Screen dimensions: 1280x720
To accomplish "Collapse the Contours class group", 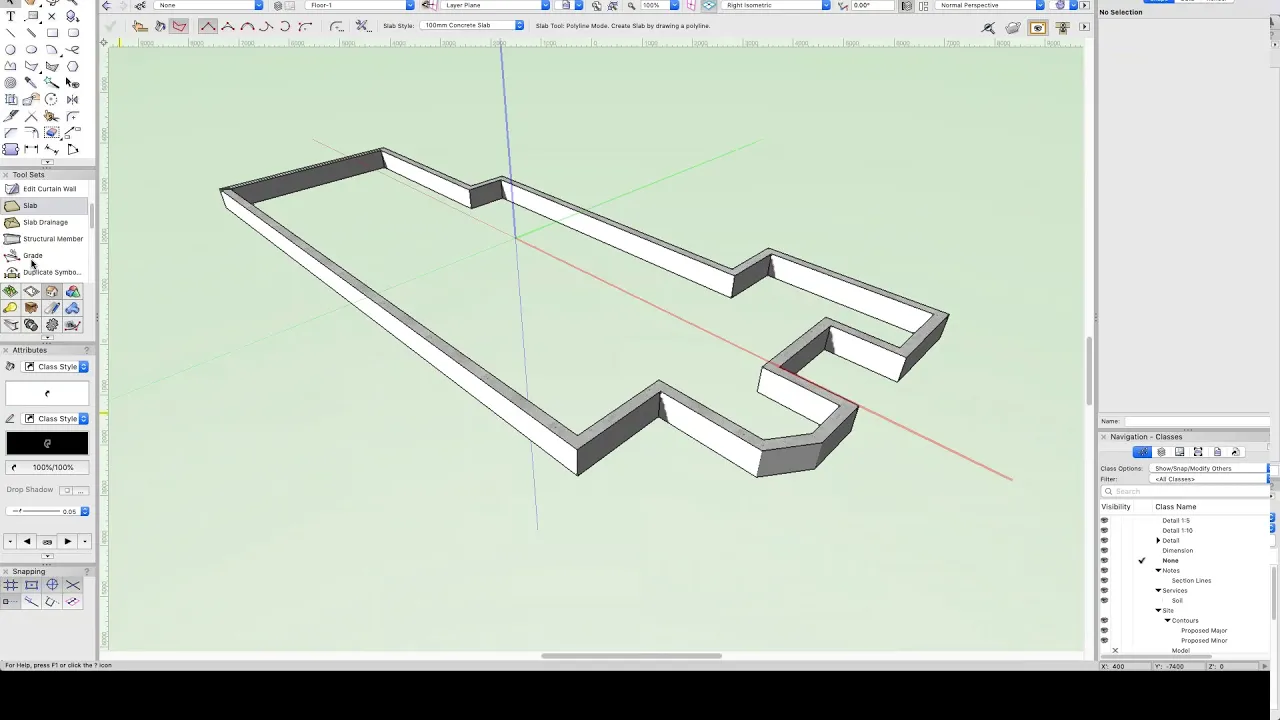I will 1167,620.
